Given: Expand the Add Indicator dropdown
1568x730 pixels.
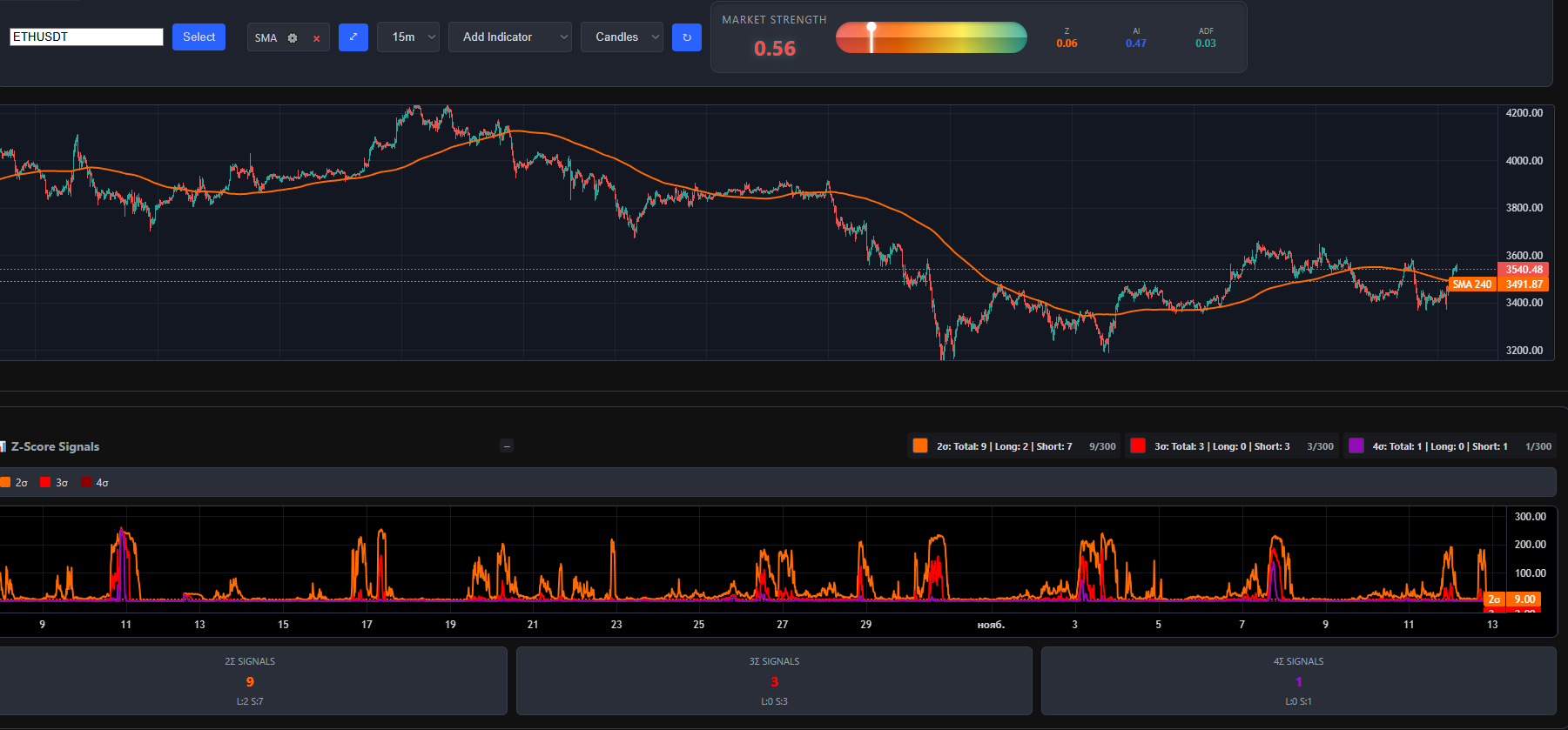Looking at the screenshot, I should 509,37.
